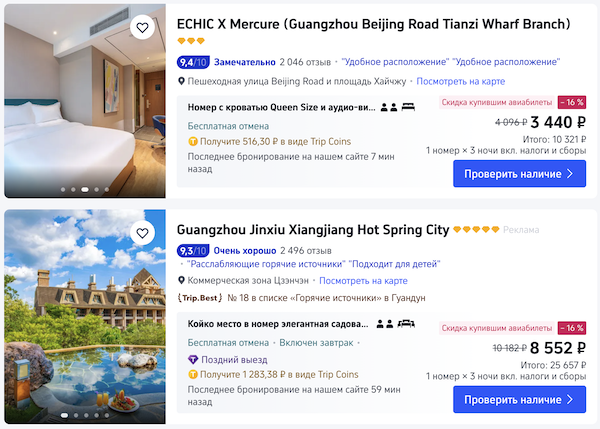This screenshot has width=600, height=429.
Task: Click the Trip Coins icon beside 516,30 ₽
Action: point(193,142)
